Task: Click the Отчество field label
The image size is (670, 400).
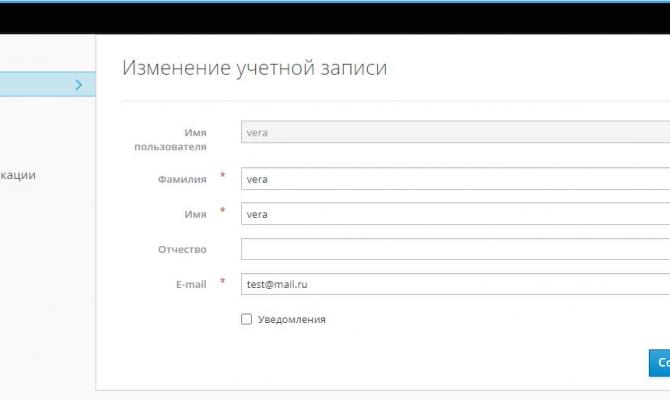Action: coord(182,249)
